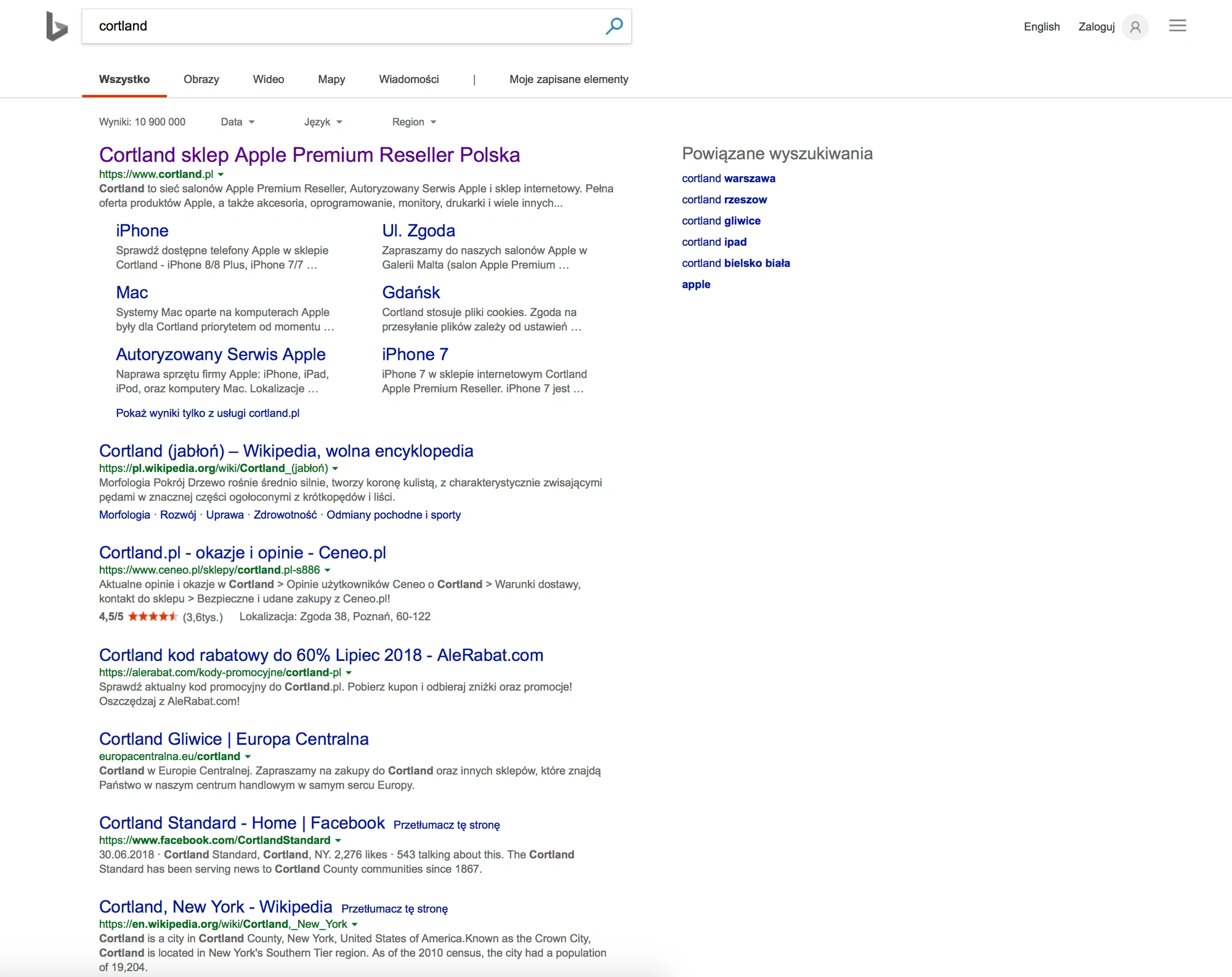Expand the Data filter dropdown

click(238, 122)
